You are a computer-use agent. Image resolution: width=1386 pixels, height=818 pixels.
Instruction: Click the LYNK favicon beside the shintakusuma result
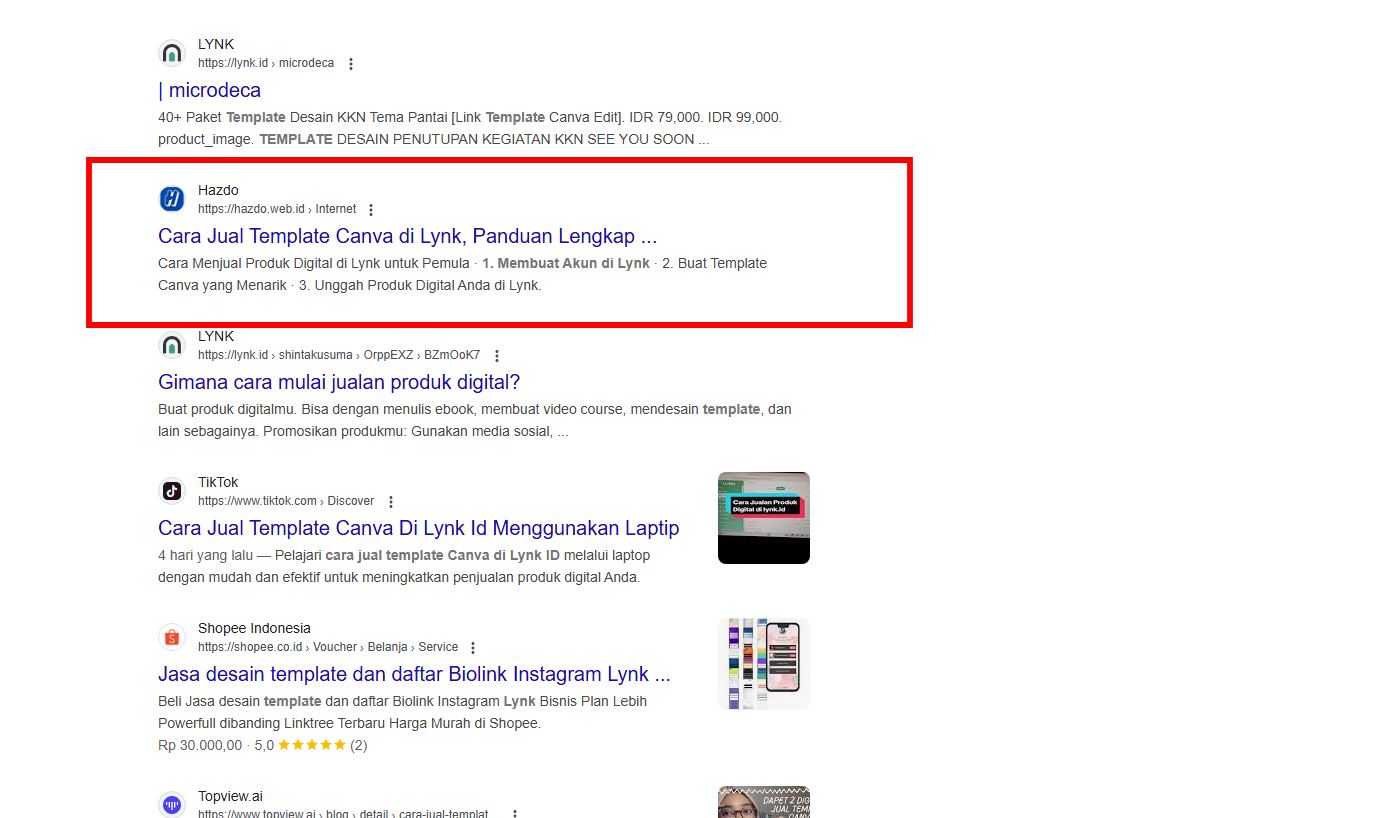click(172, 345)
